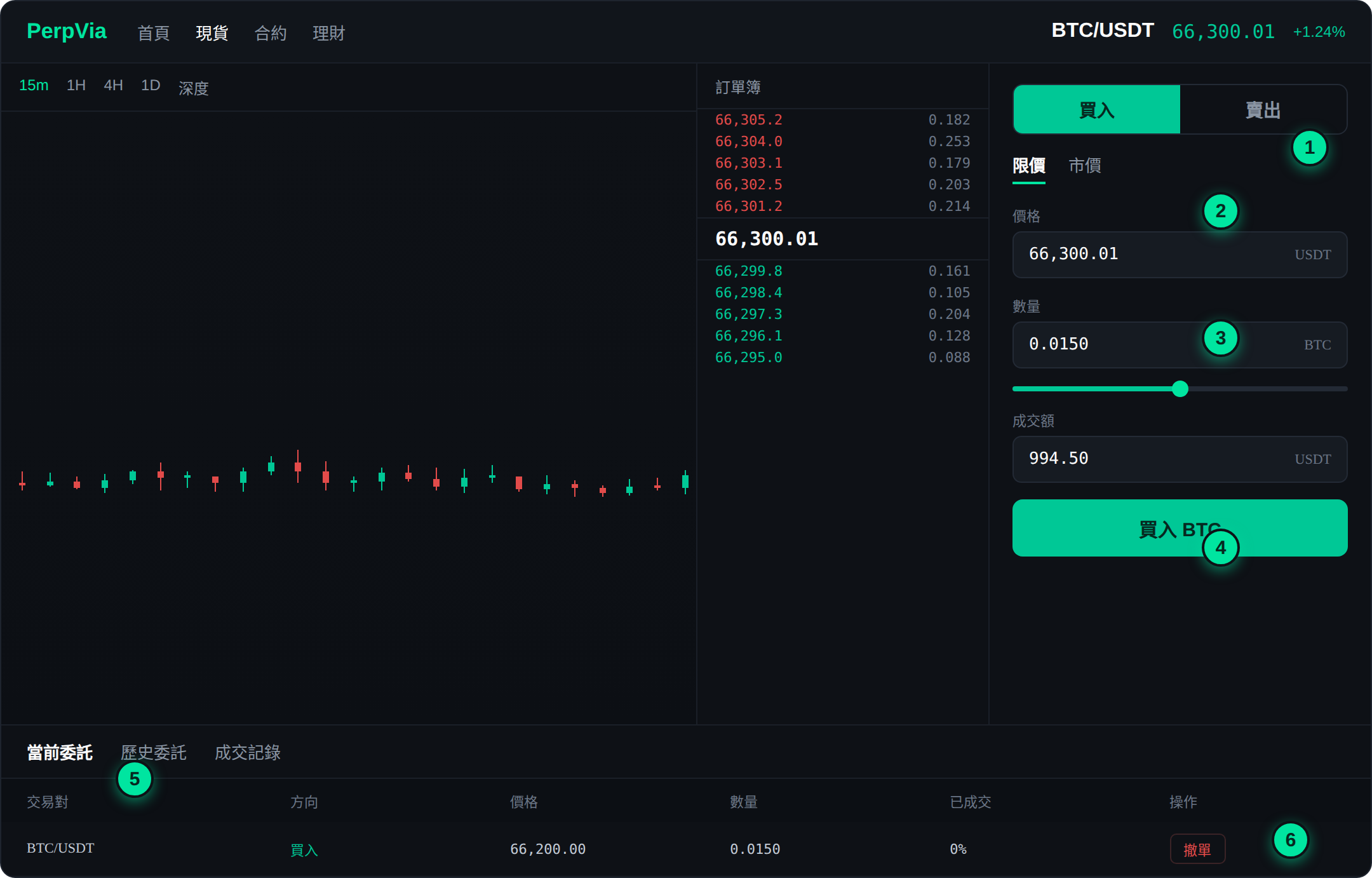1372x878 pixels.
Task: Select the 1H chart interval
Action: [x=76, y=85]
